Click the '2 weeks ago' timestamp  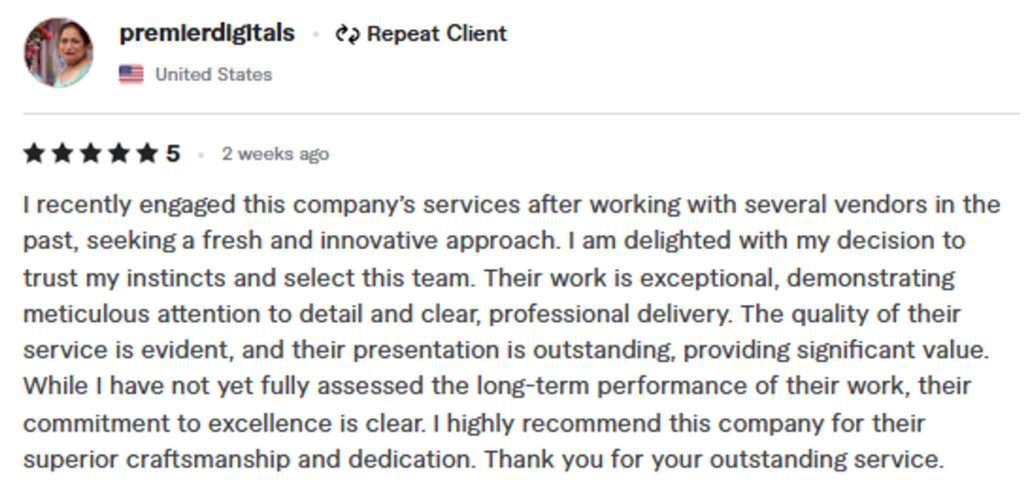(x=275, y=154)
